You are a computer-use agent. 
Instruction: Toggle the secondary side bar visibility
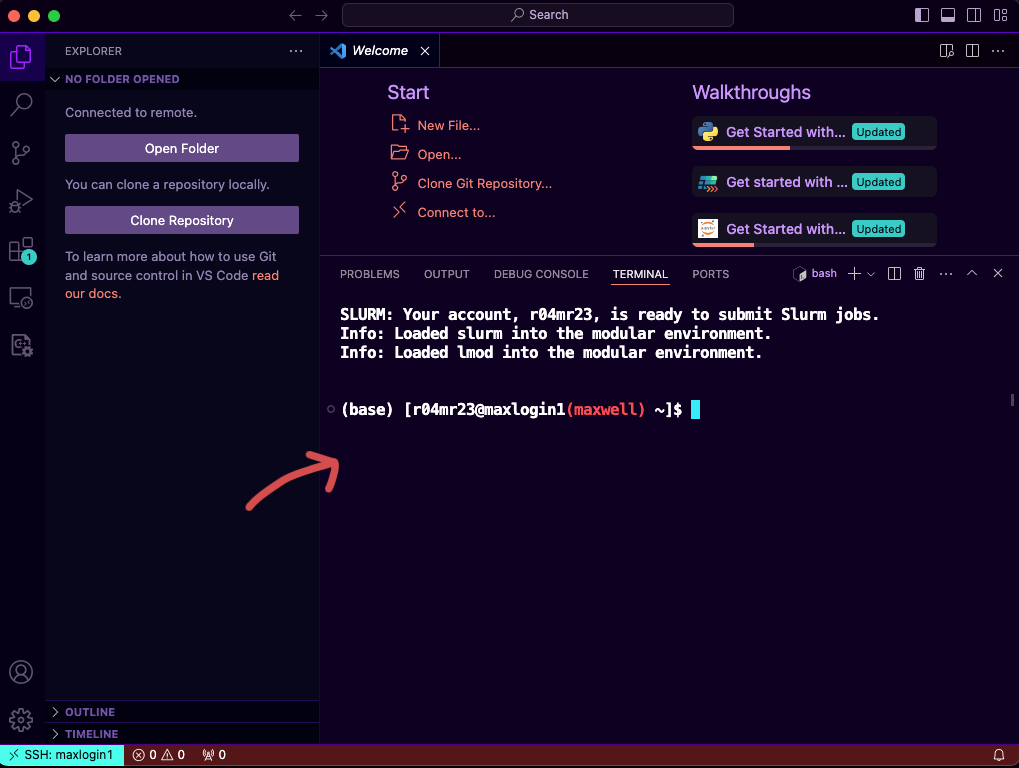click(974, 15)
